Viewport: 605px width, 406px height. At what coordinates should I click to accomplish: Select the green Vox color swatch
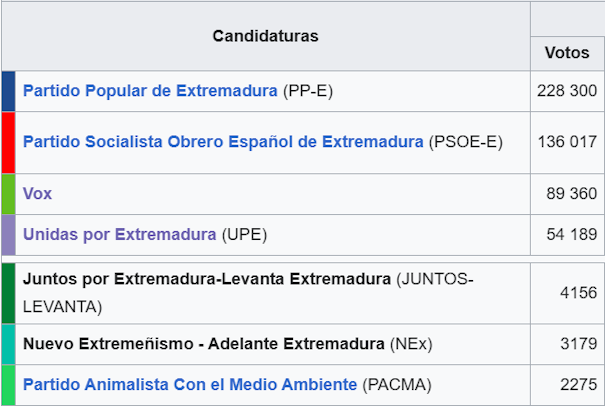pyautogui.click(x=8, y=194)
